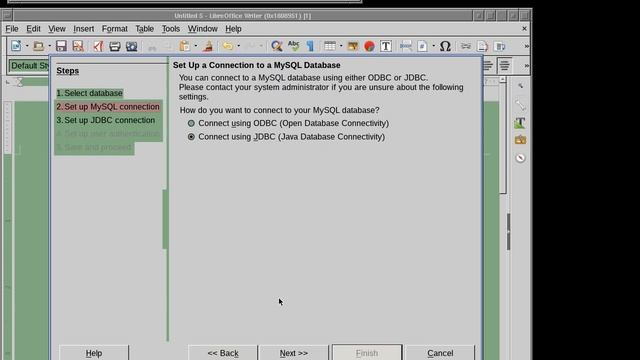Click the Paste clipboard icon
The width and height of the screenshot is (640, 360).
coord(184,46)
